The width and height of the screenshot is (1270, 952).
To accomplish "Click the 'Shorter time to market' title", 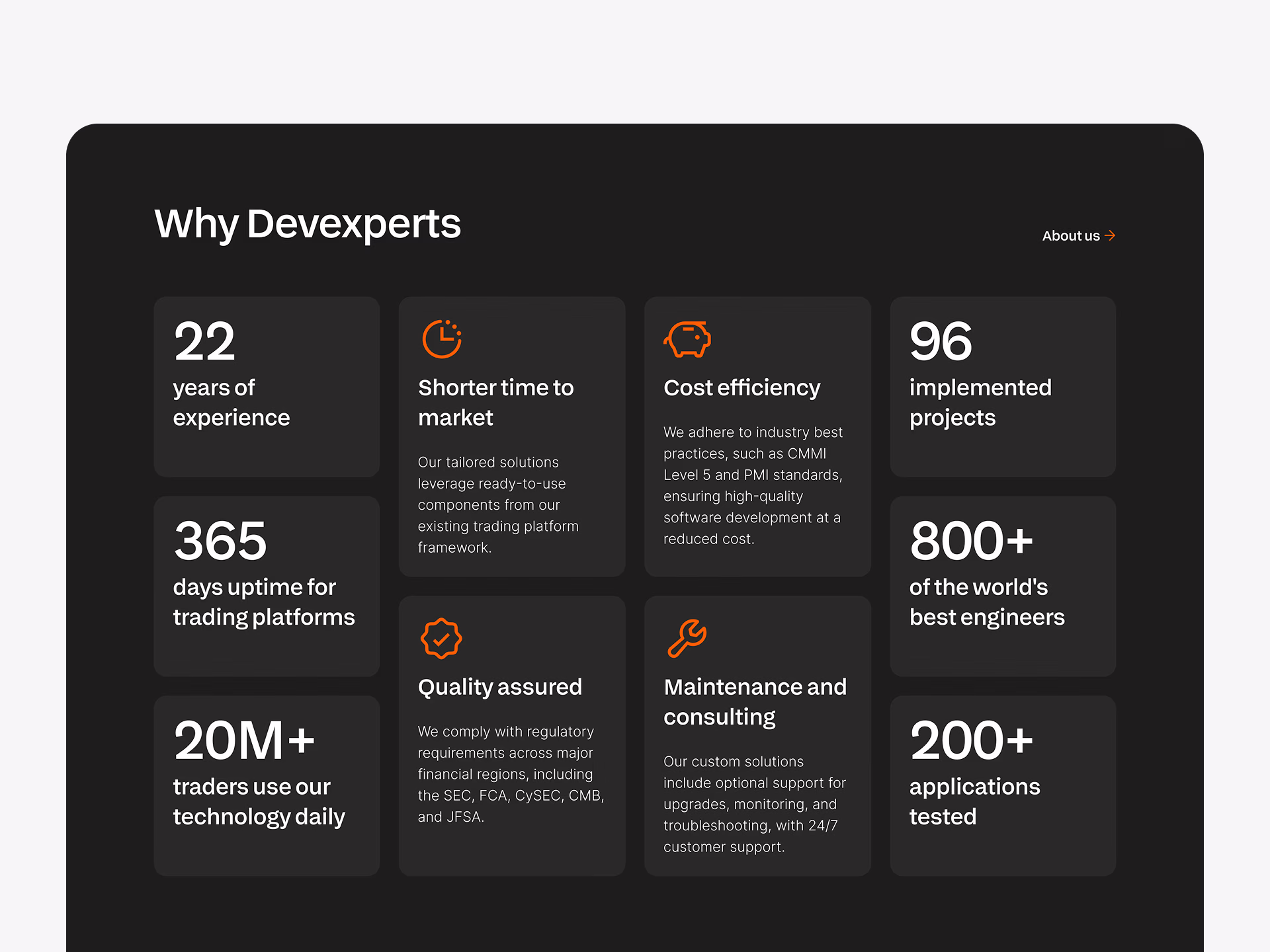I will click(496, 403).
